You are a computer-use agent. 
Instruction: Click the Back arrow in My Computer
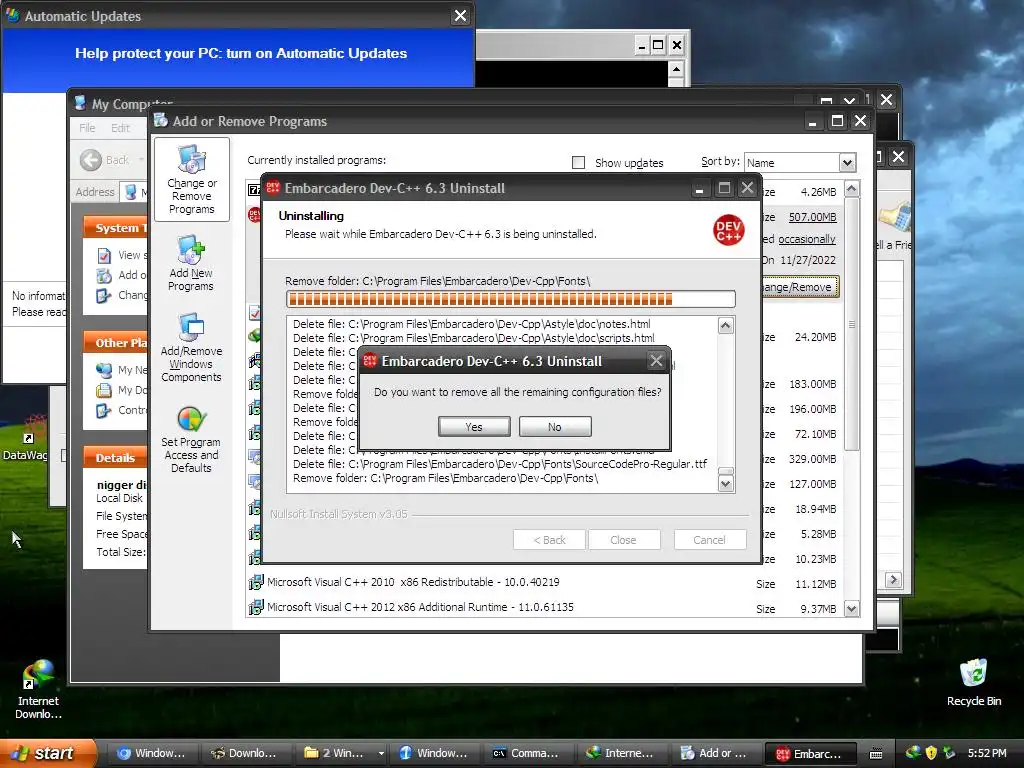[91, 160]
